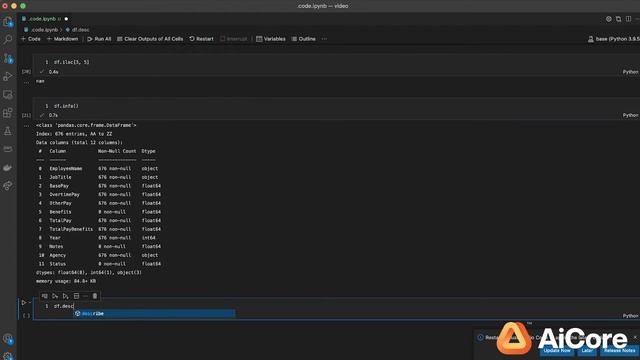This screenshot has width=640, height=360.
Task: Change language mode of df.desc cell
Action: coord(630,316)
